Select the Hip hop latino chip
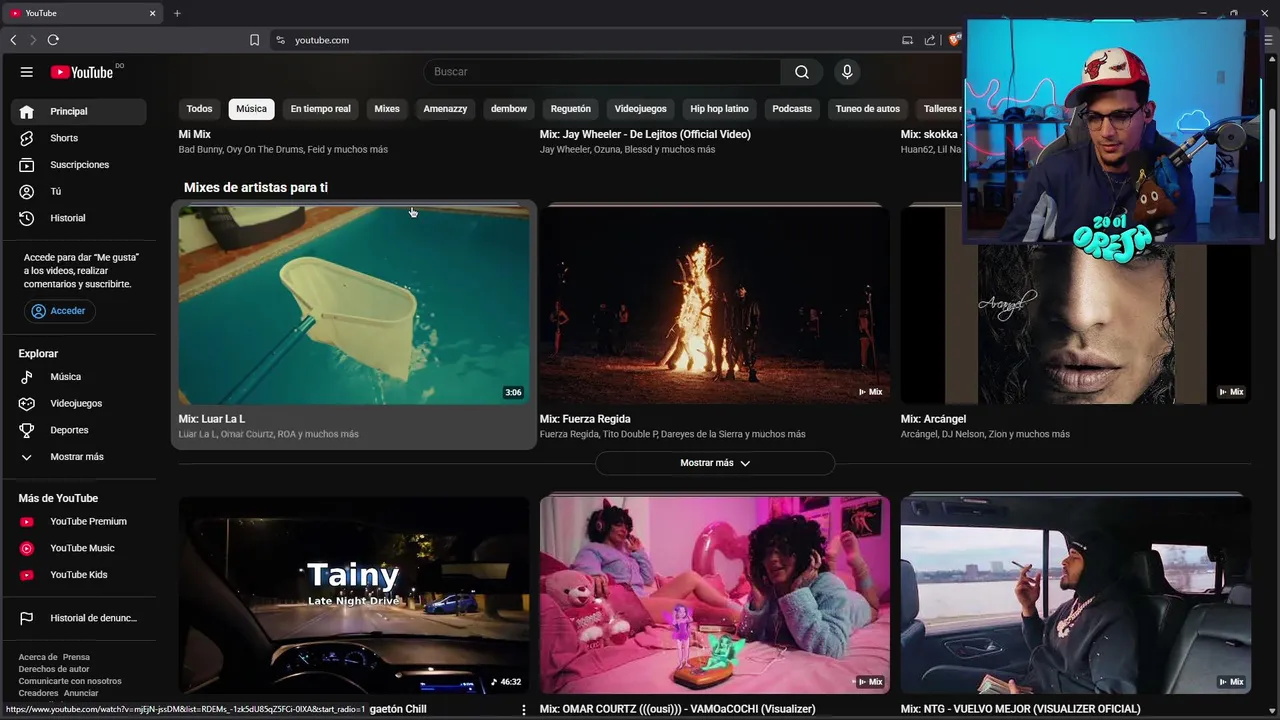The image size is (1280, 720). pos(719,109)
